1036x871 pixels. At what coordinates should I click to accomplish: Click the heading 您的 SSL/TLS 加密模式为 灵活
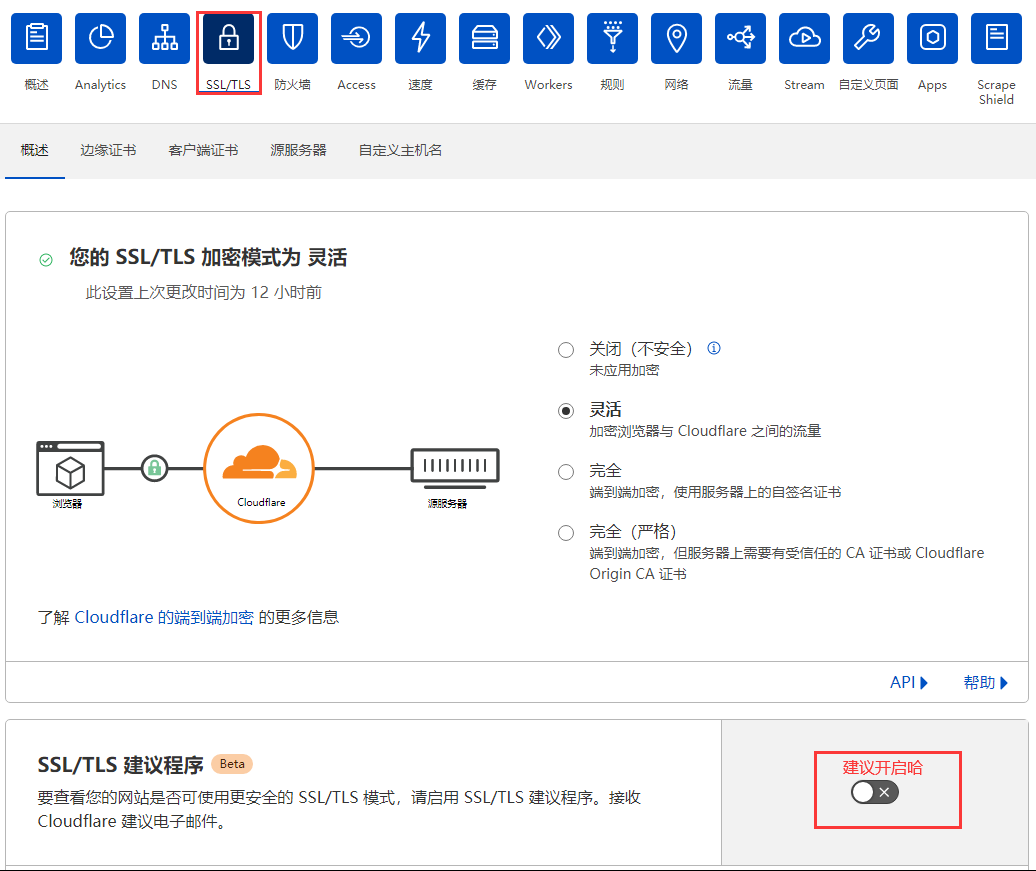pos(208,257)
